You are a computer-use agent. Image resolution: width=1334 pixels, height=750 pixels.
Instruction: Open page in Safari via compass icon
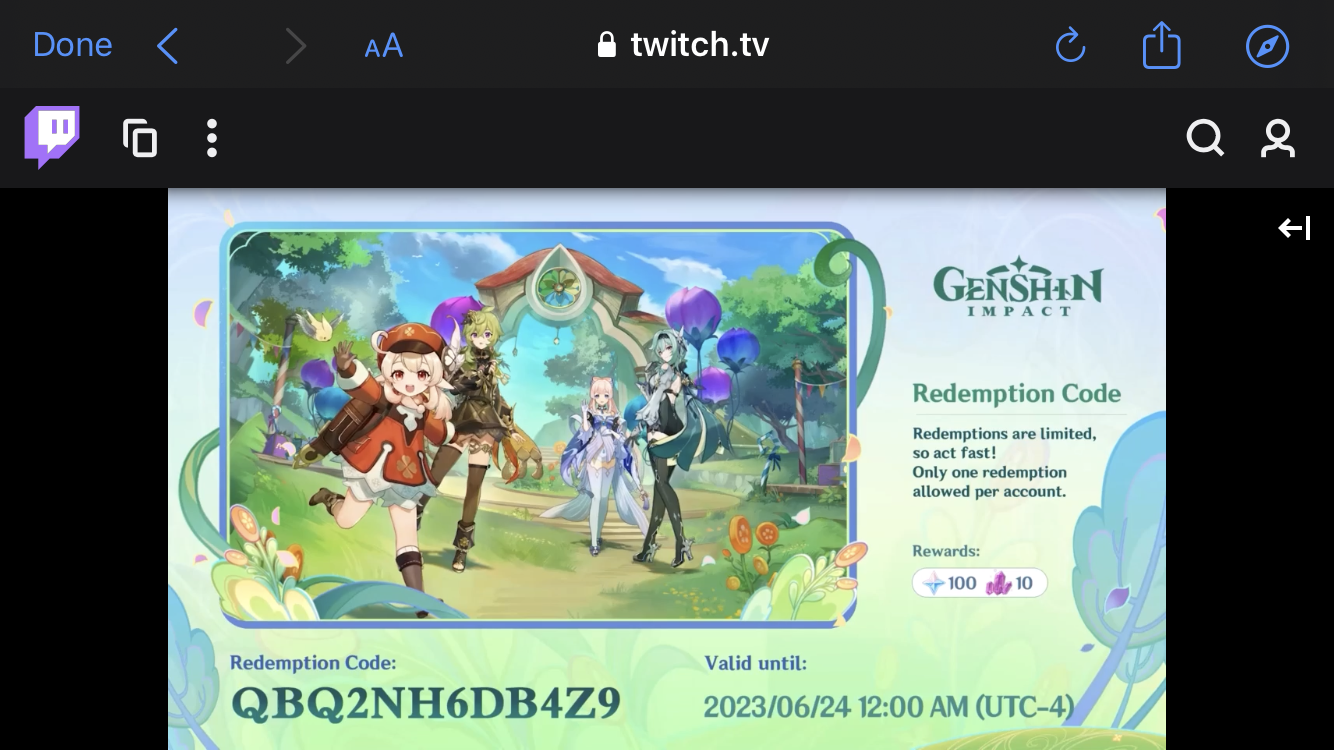1267,45
